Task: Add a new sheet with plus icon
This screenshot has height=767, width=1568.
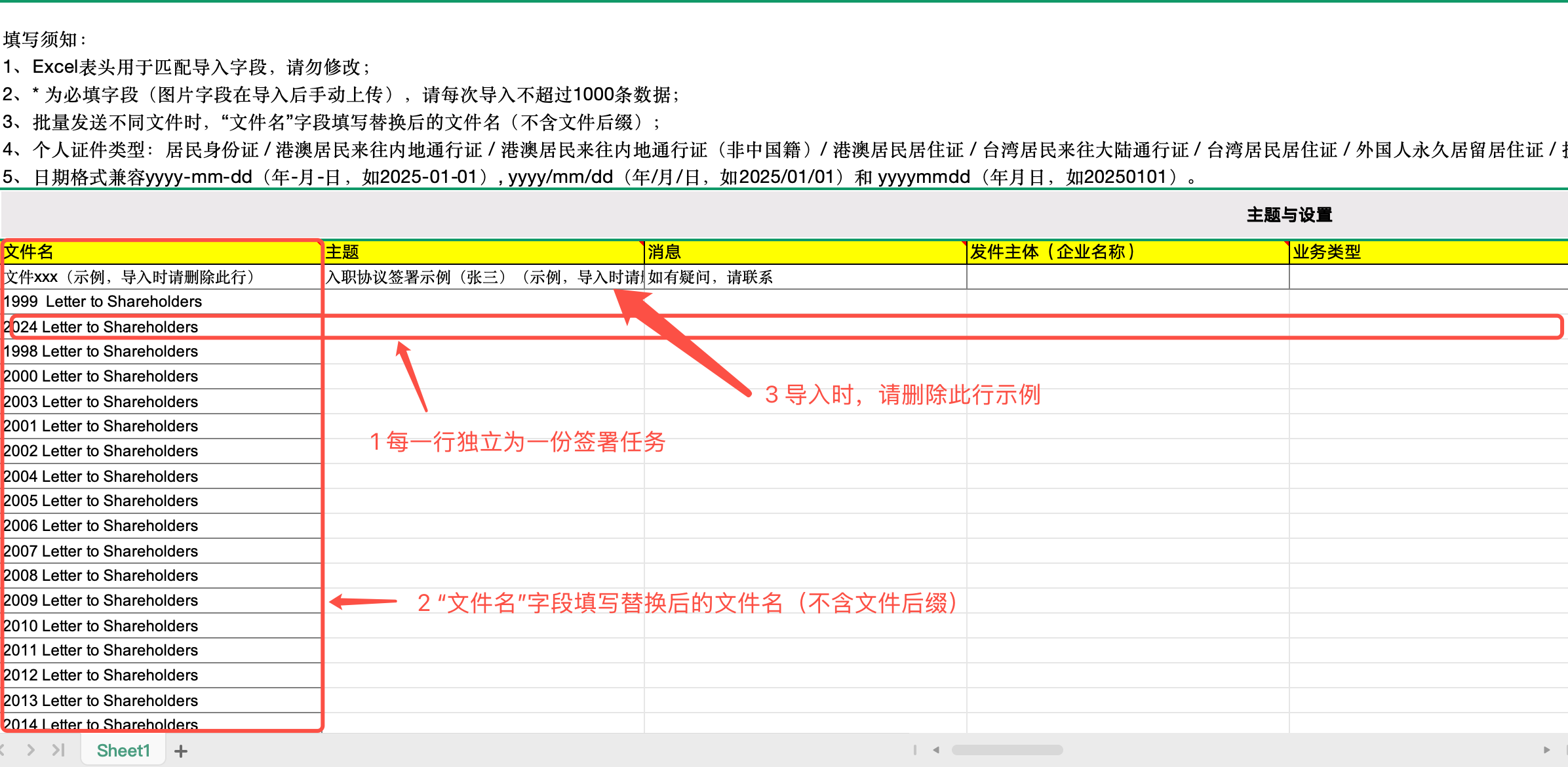Action: coord(181,751)
